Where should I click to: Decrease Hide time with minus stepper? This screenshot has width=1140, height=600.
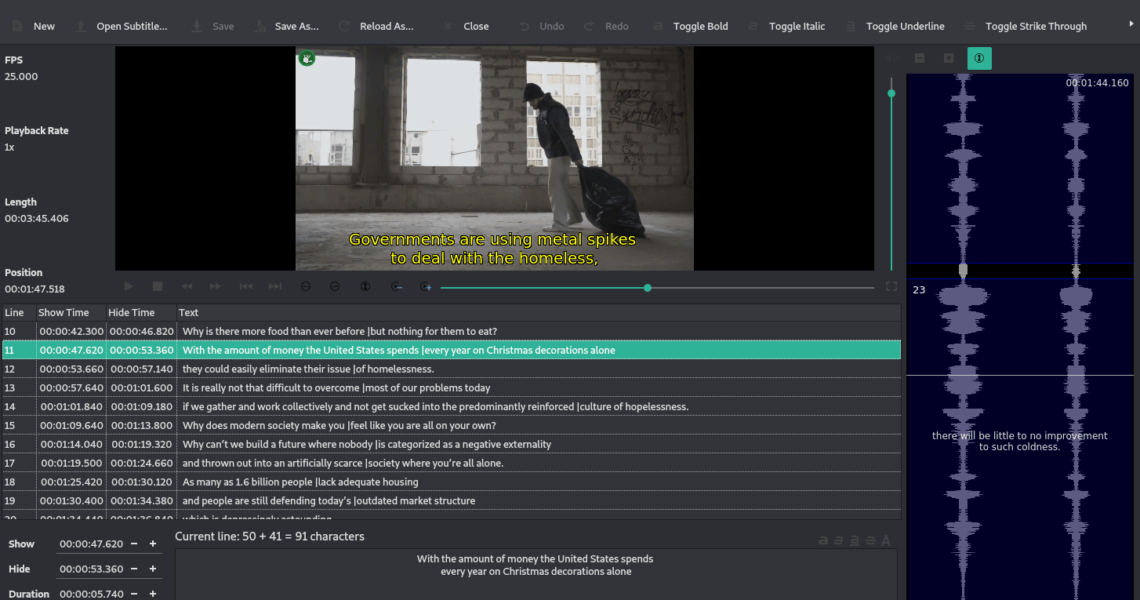pyautogui.click(x=137, y=569)
